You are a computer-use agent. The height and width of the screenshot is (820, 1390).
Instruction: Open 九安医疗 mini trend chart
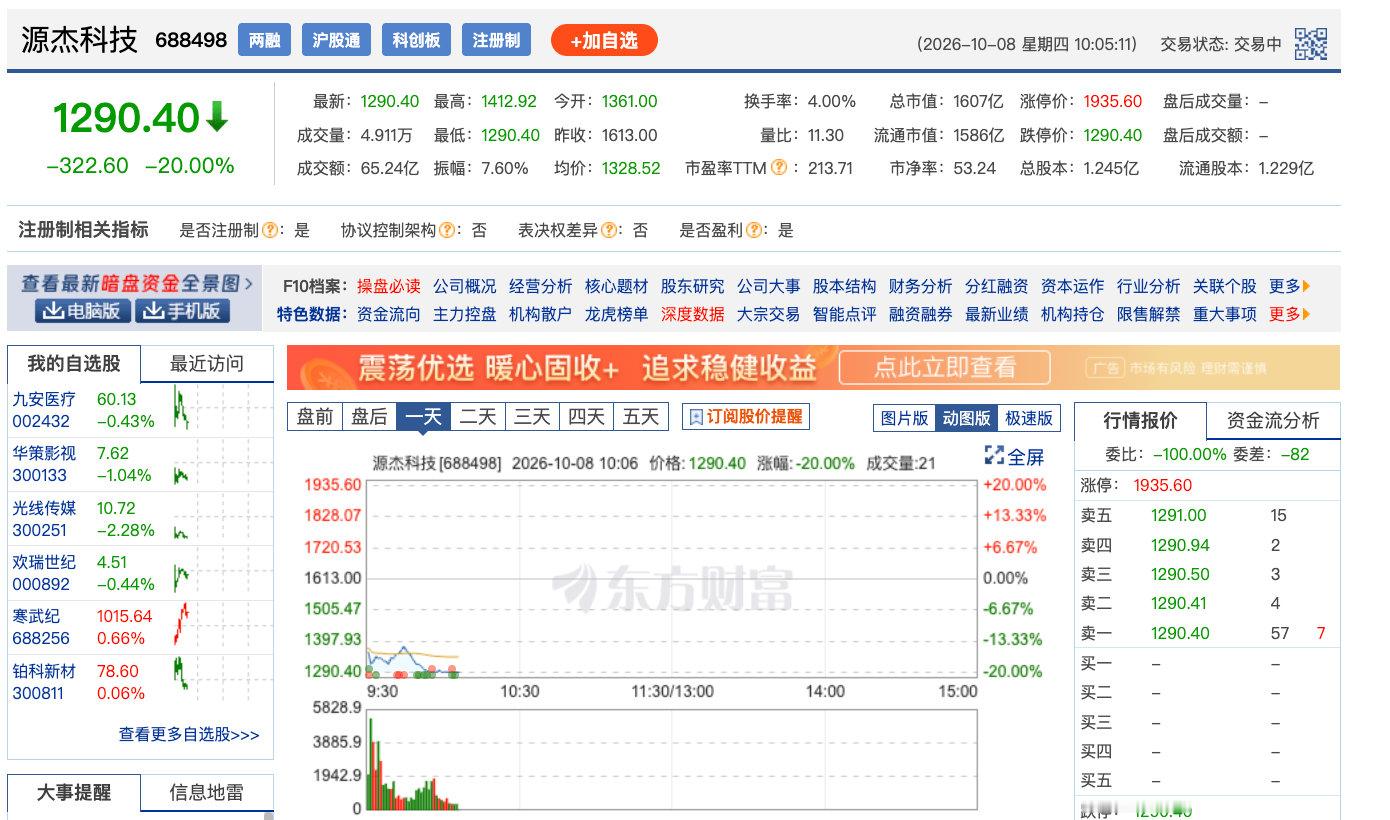[x=181, y=408]
